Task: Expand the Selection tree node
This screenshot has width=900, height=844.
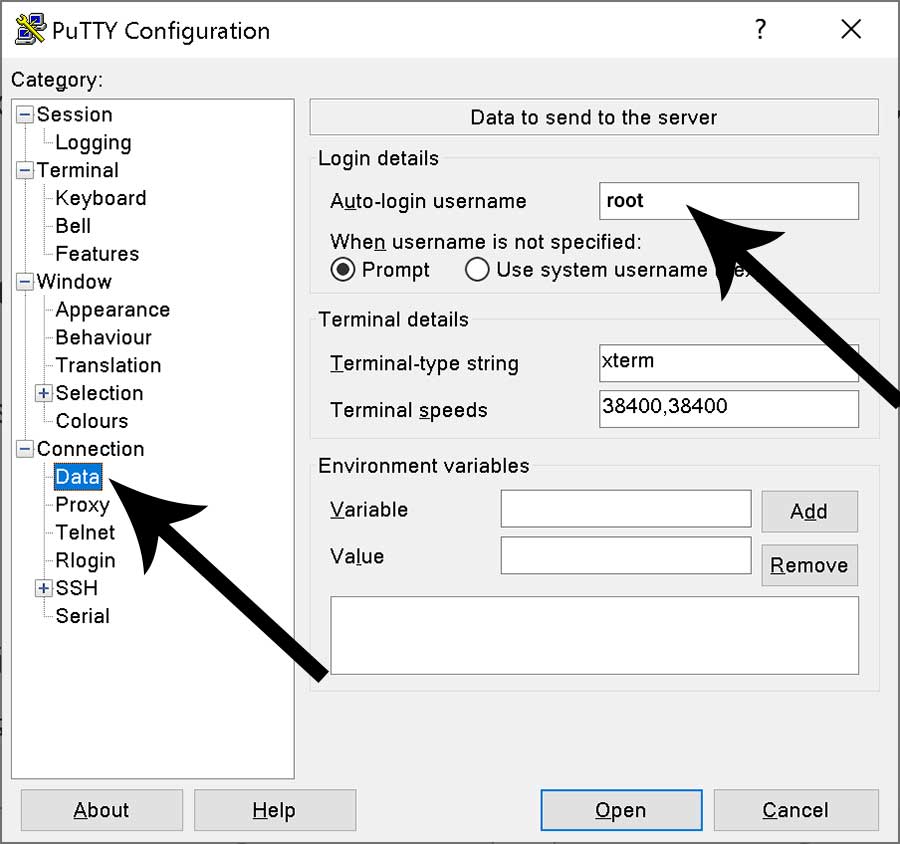Action: (43, 394)
